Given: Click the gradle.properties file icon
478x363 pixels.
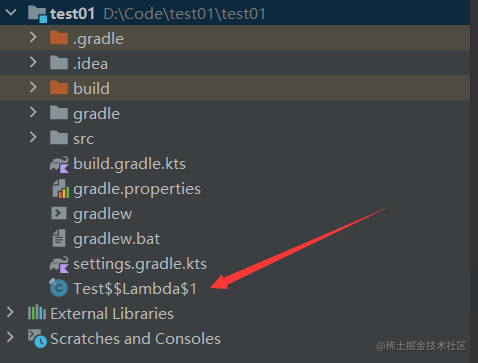Looking at the screenshot, I should click(x=61, y=189).
